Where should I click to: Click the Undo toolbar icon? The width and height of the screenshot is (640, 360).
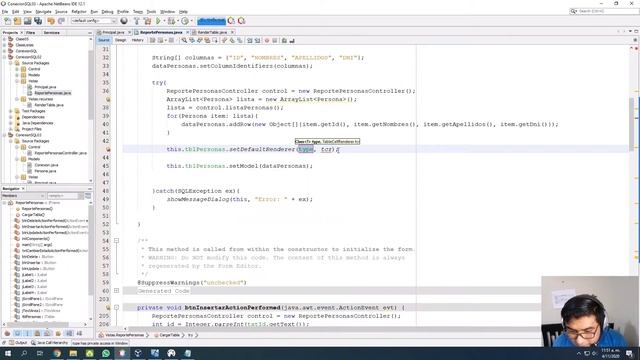point(51,21)
